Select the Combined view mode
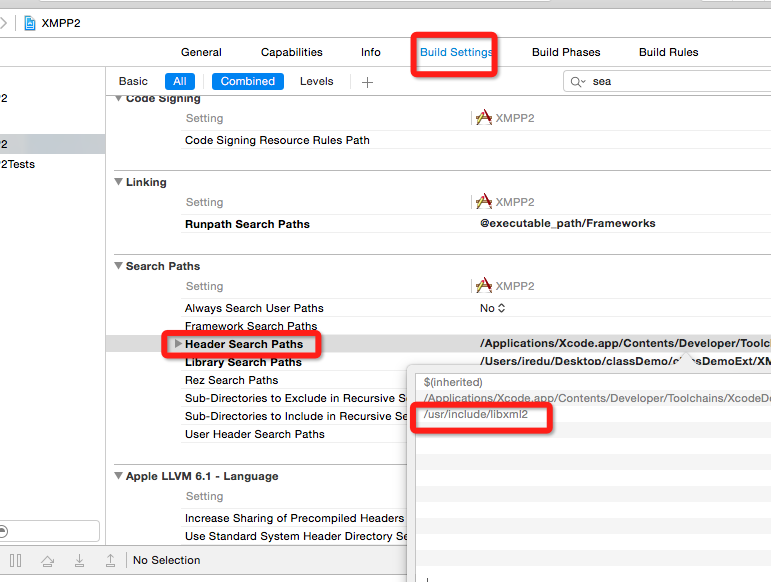This screenshot has width=771, height=582. click(247, 81)
